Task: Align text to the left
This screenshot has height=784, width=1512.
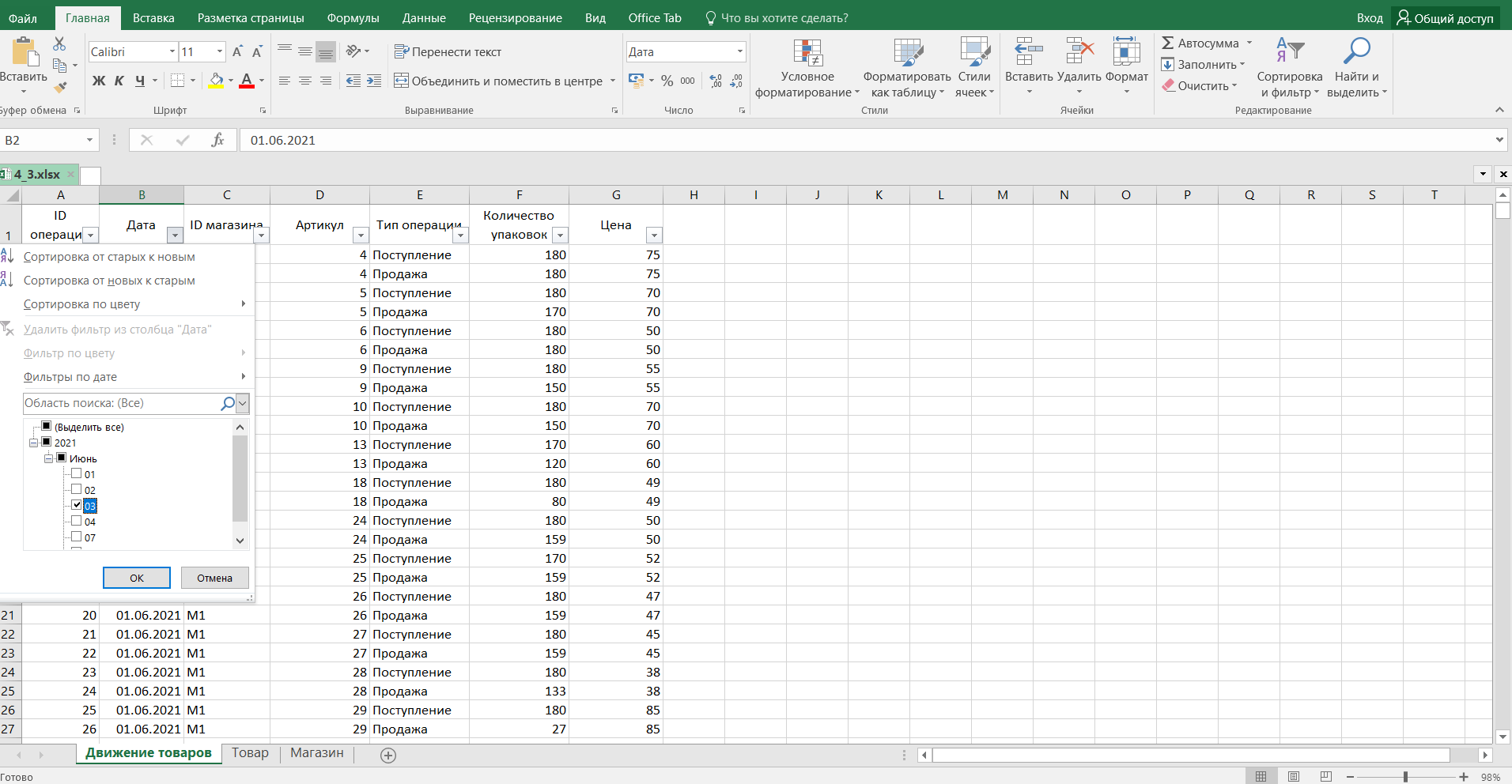Action: click(285, 81)
